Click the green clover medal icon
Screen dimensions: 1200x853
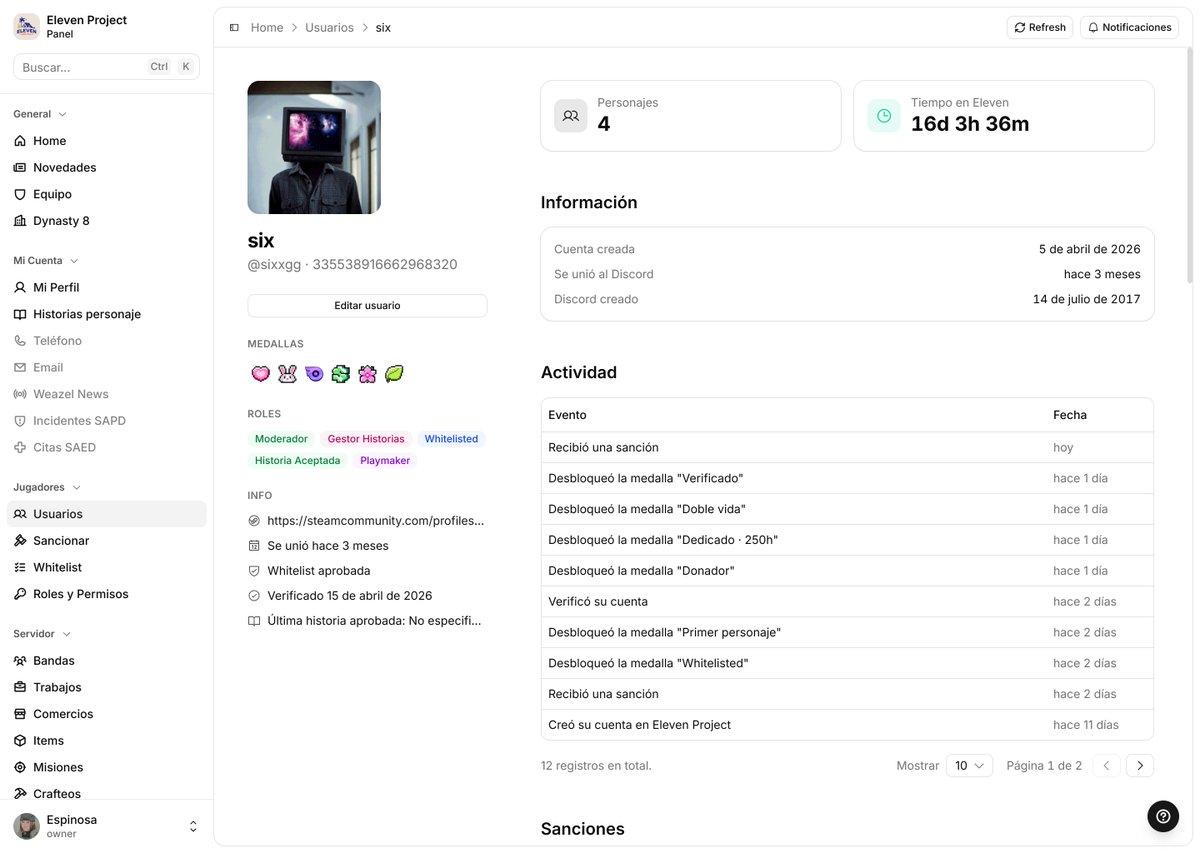point(341,374)
